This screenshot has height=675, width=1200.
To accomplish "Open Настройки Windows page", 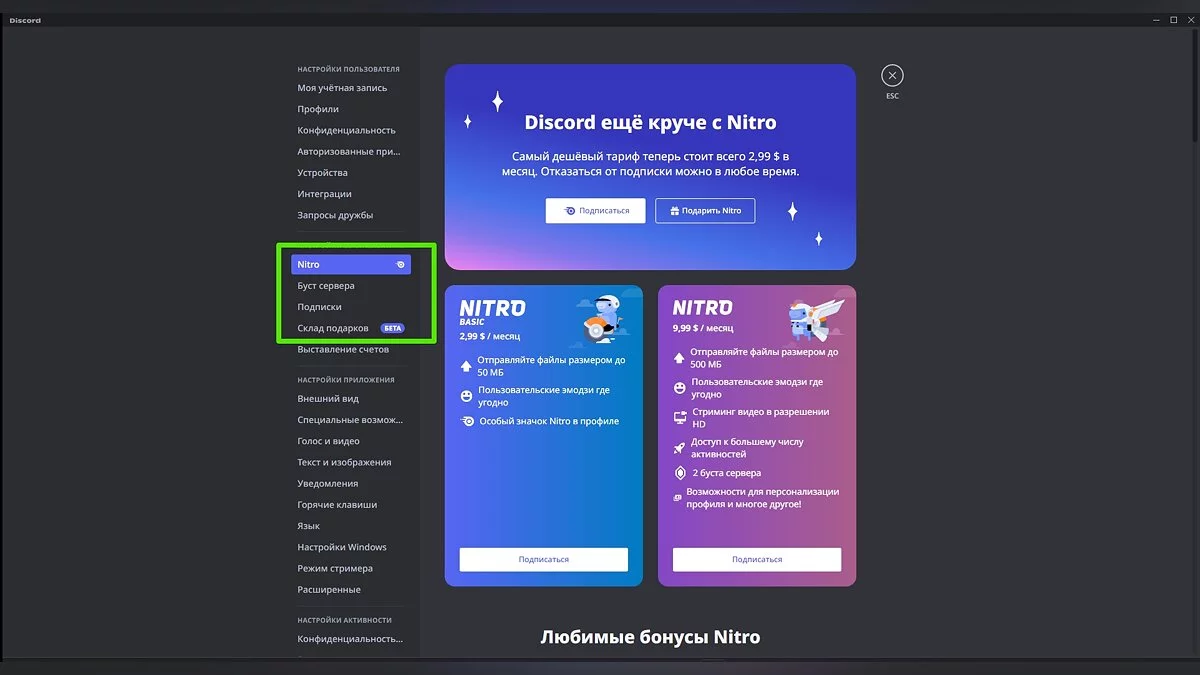I will pyautogui.click(x=341, y=547).
